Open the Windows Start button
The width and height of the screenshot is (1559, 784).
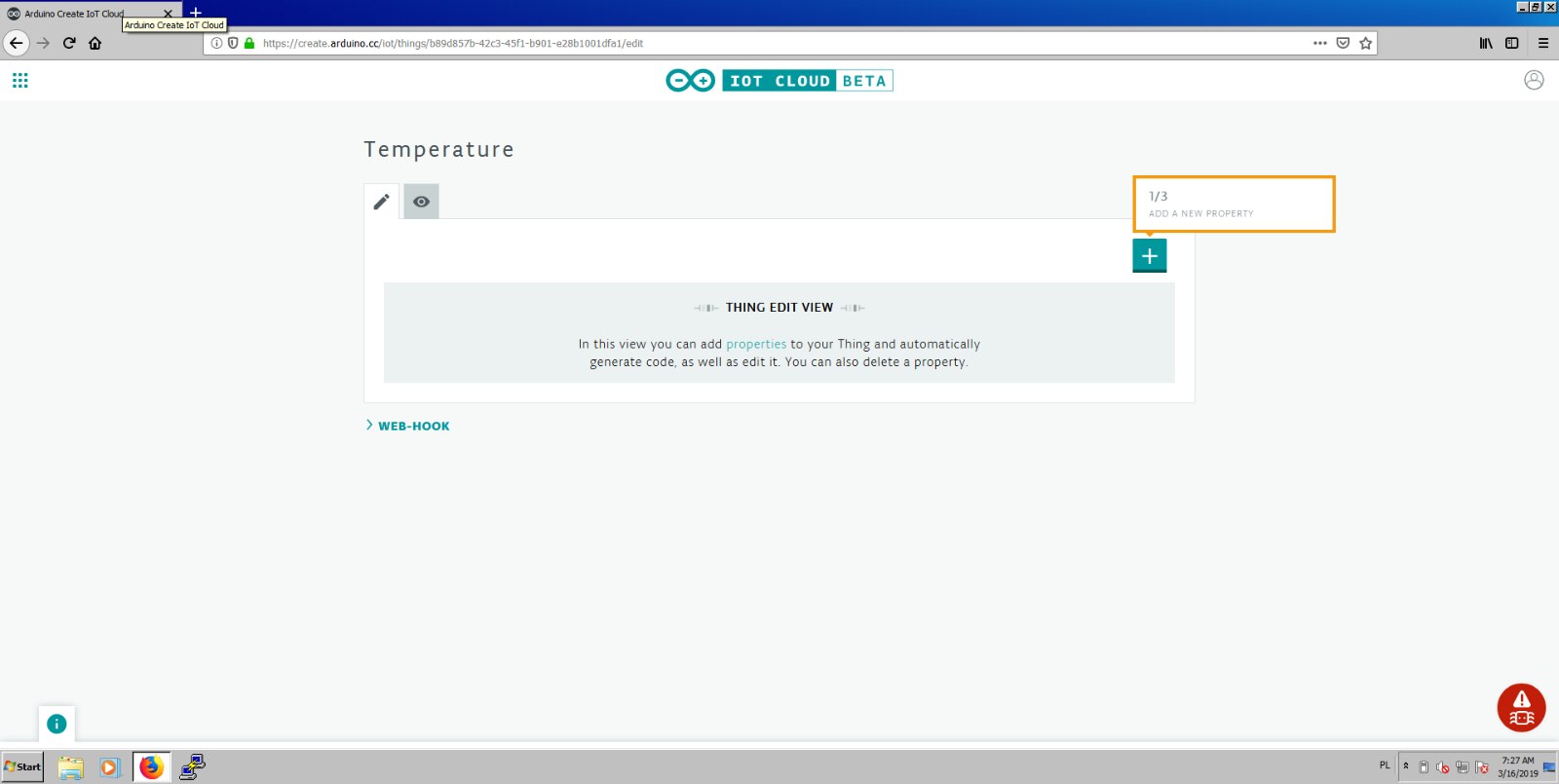point(22,766)
